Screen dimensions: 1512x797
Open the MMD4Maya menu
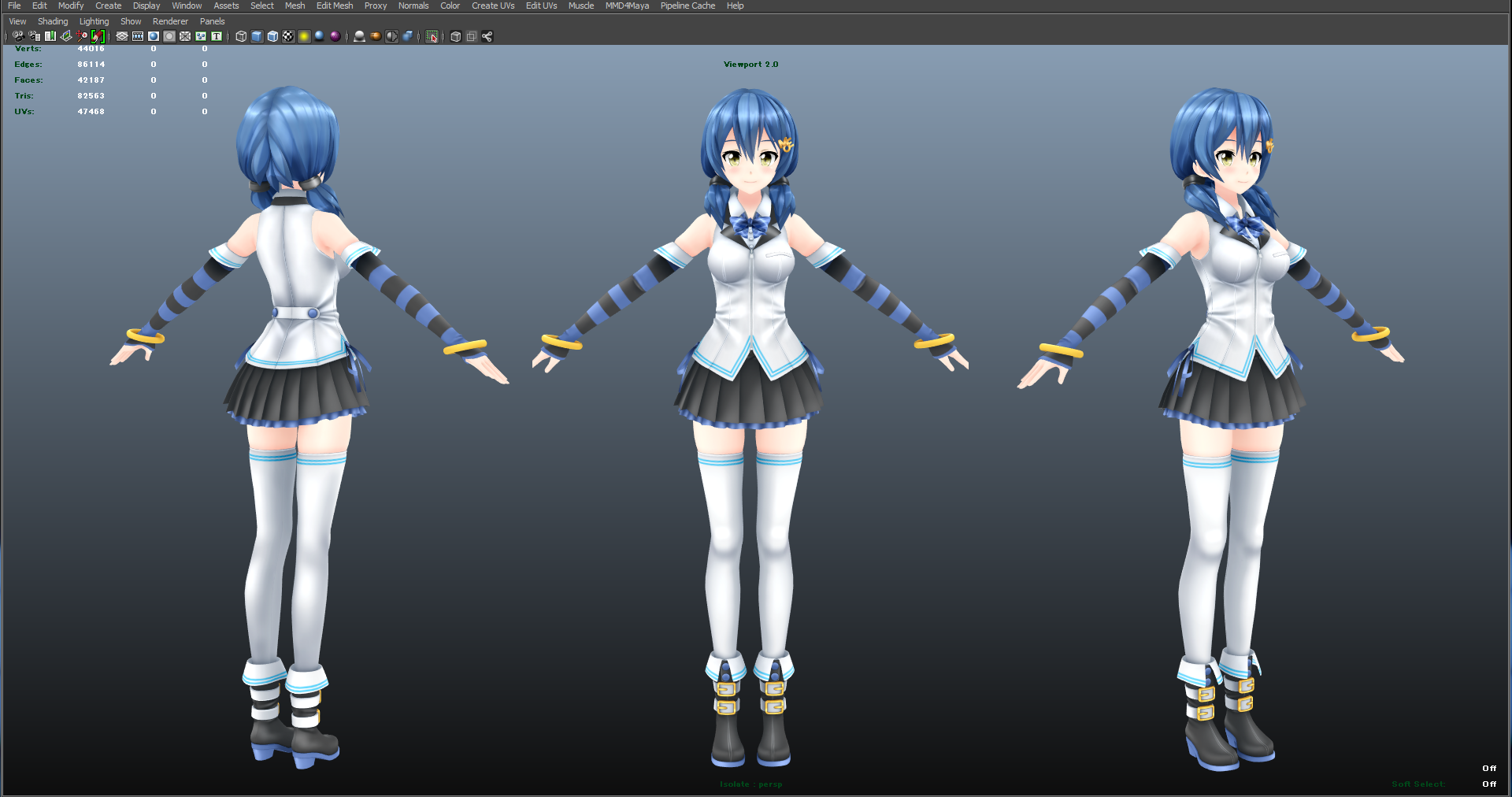(x=627, y=6)
